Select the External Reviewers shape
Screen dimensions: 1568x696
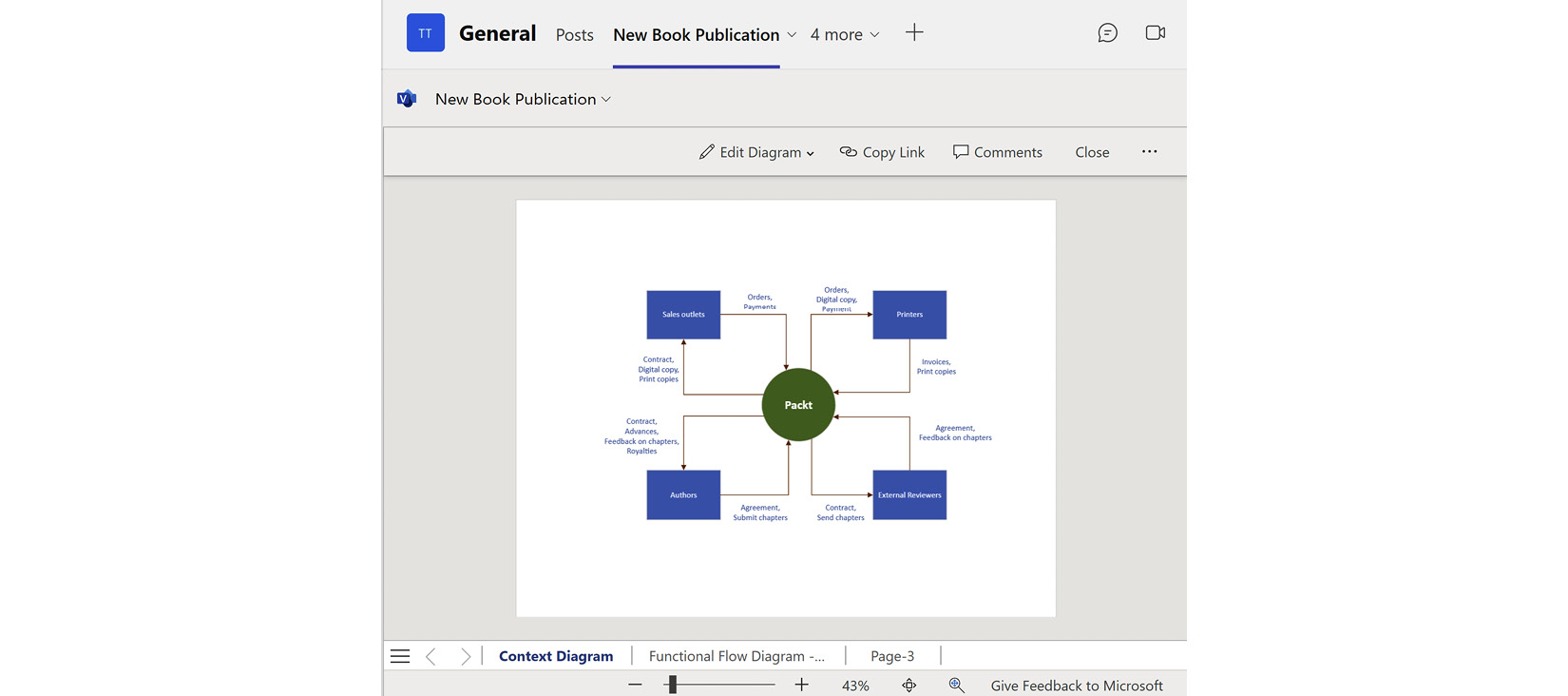point(909,494)
